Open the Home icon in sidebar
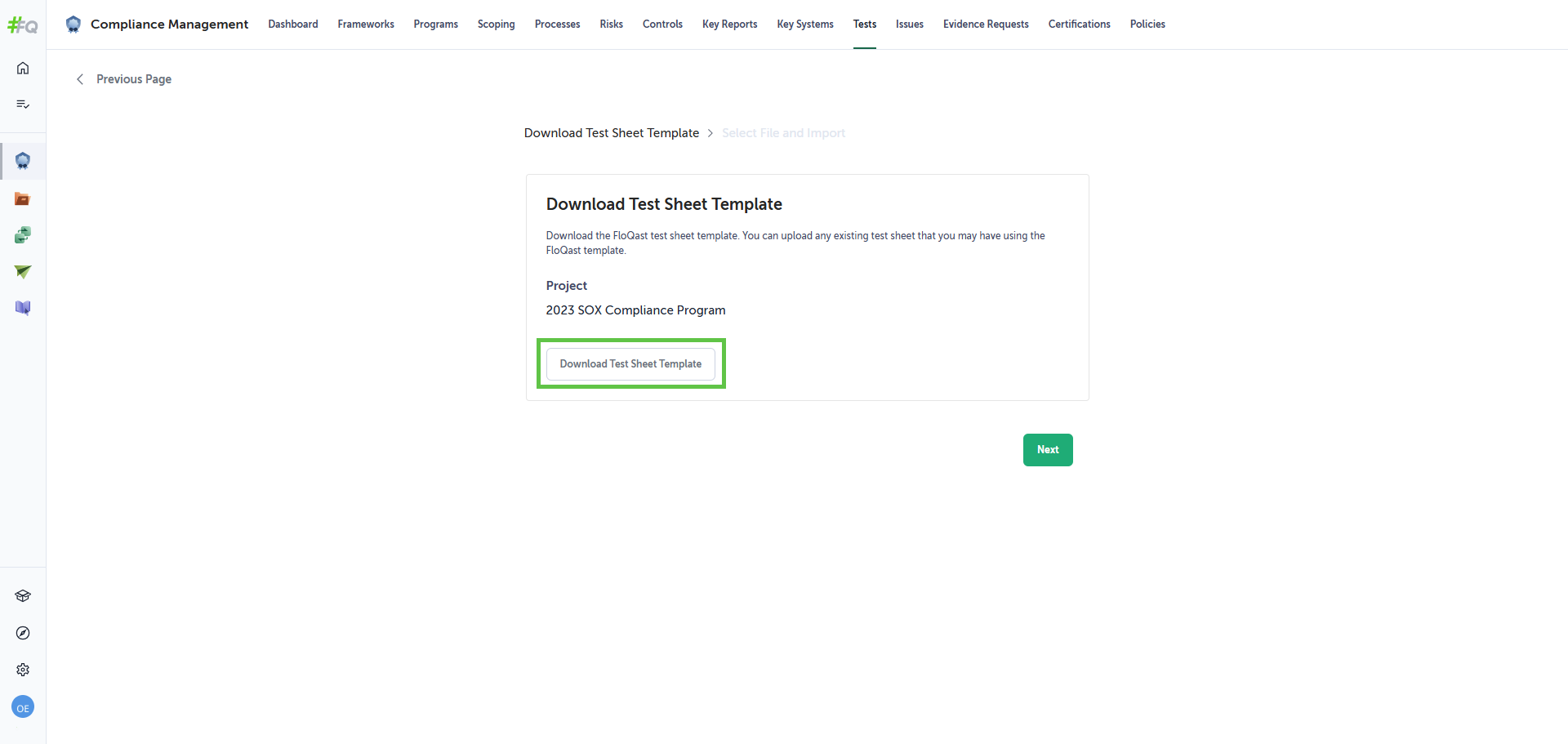1568x744 pixels. (23, 68)
